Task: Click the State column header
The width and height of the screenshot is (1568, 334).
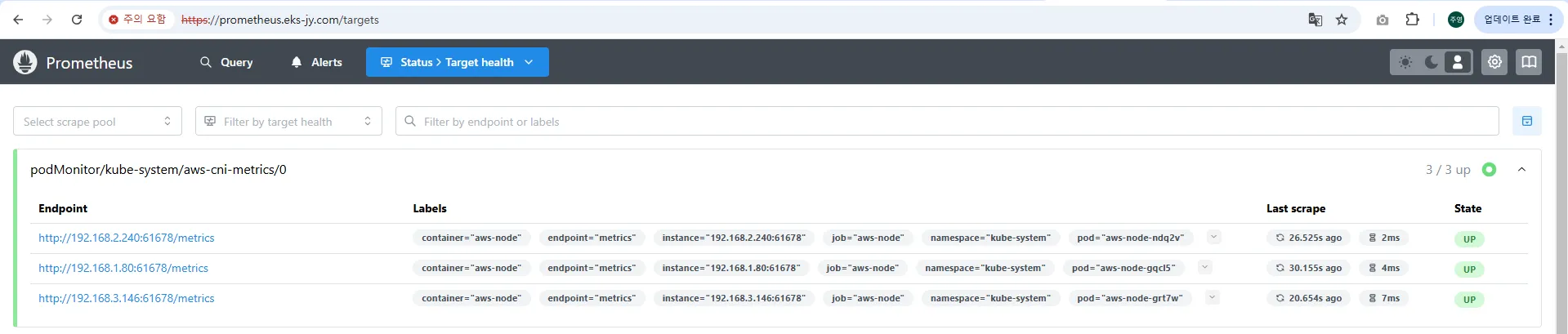Action: 1467,208
